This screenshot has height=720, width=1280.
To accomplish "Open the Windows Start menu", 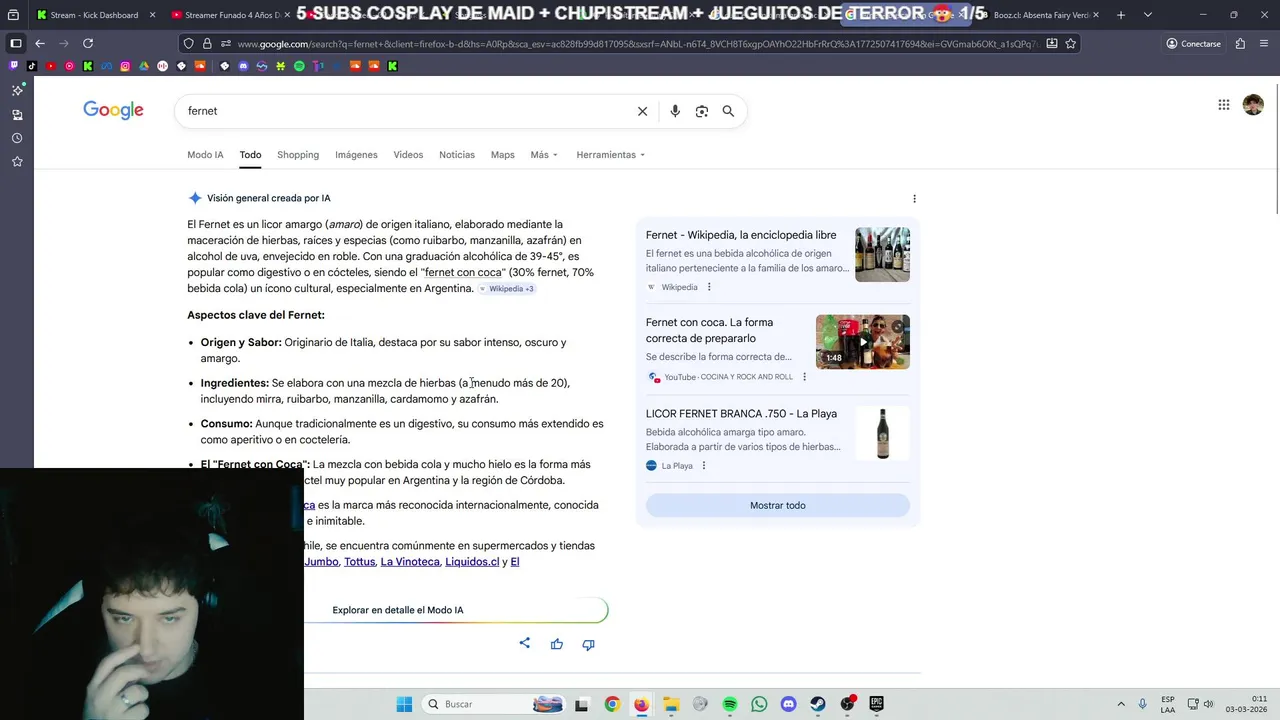I will point(404,704).
